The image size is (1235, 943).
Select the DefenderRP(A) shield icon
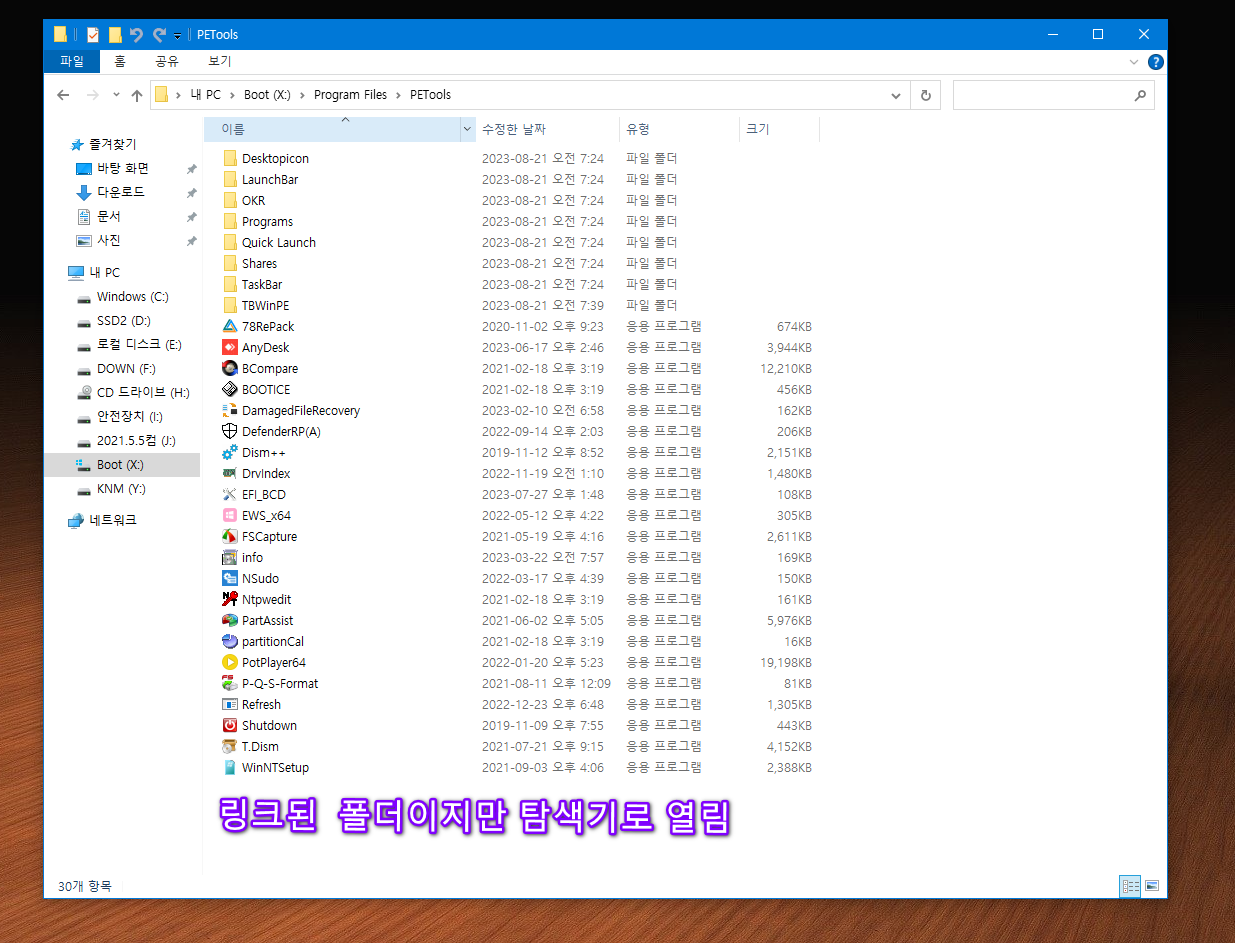(x=230, y=431)
